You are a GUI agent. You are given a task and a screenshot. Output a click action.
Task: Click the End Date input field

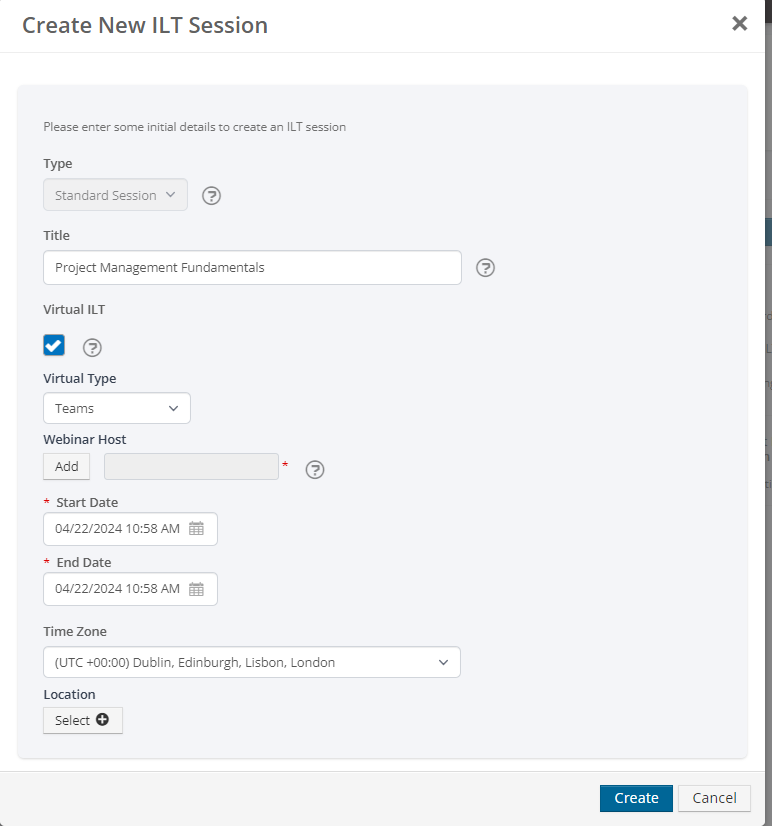117,589
